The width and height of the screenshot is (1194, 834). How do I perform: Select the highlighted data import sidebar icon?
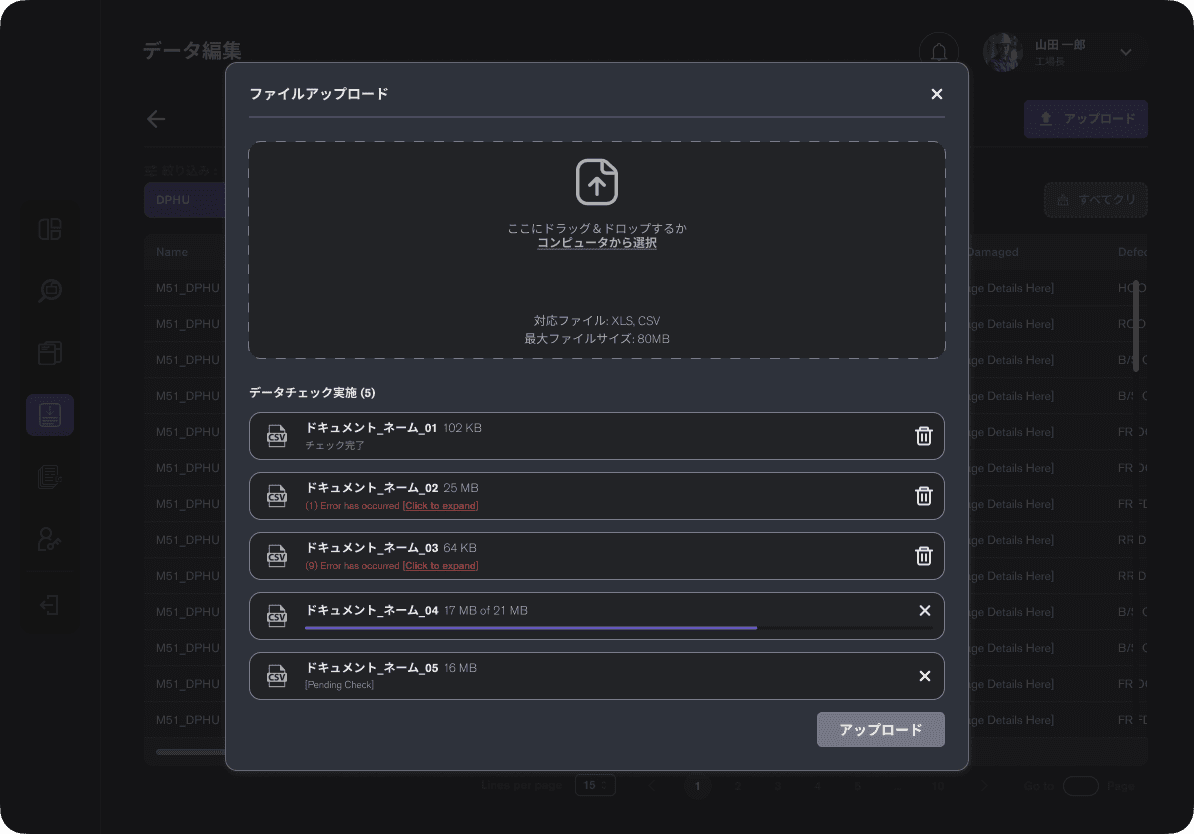tap(50, 415)
